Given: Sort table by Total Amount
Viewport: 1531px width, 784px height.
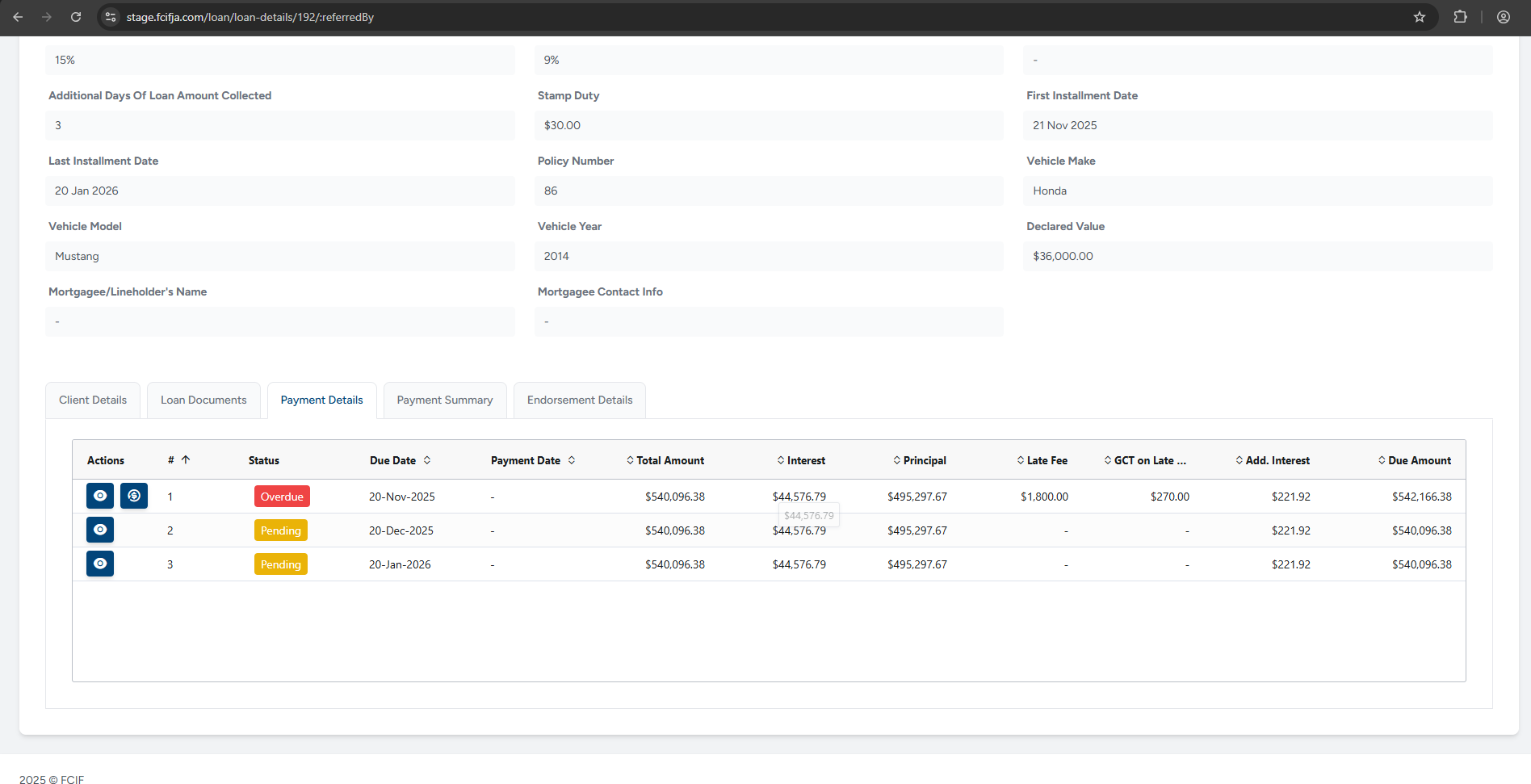Looking at the screenshot, I should pyautogui.click(x=630, y=460).
